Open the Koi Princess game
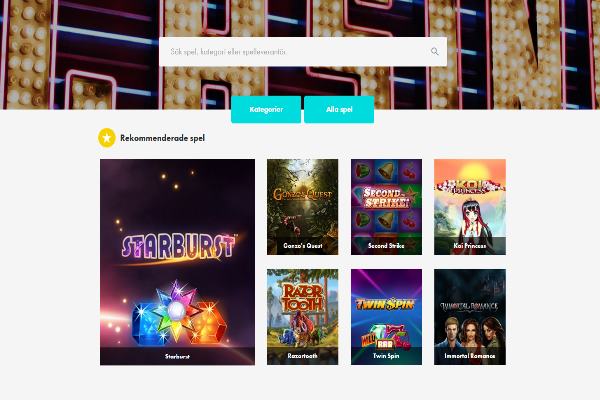 (x=470, y=207)
